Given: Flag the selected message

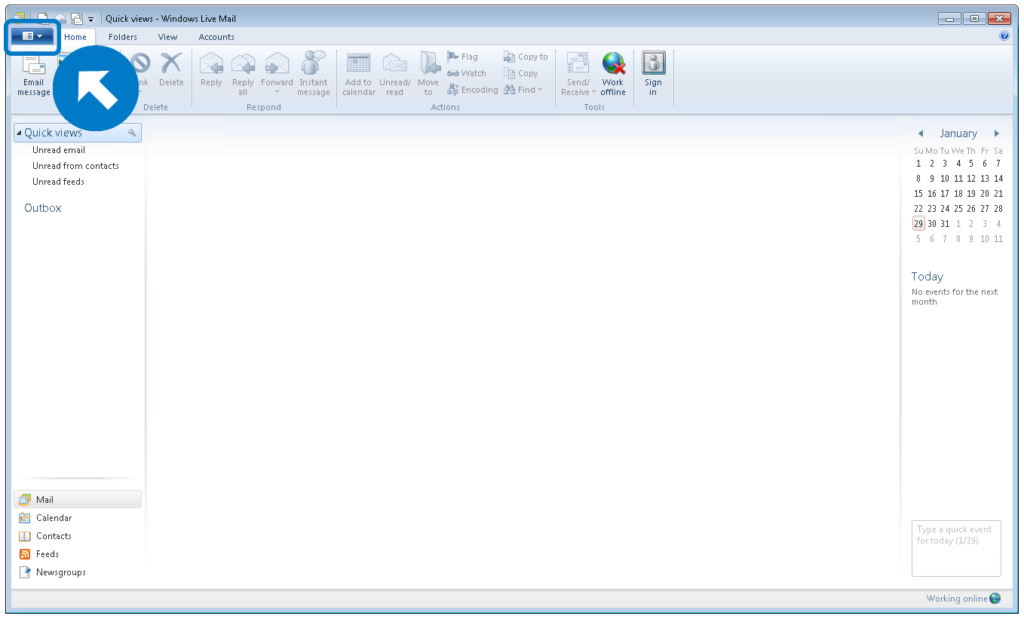Looking at the screenshot, I should (465, 56).
